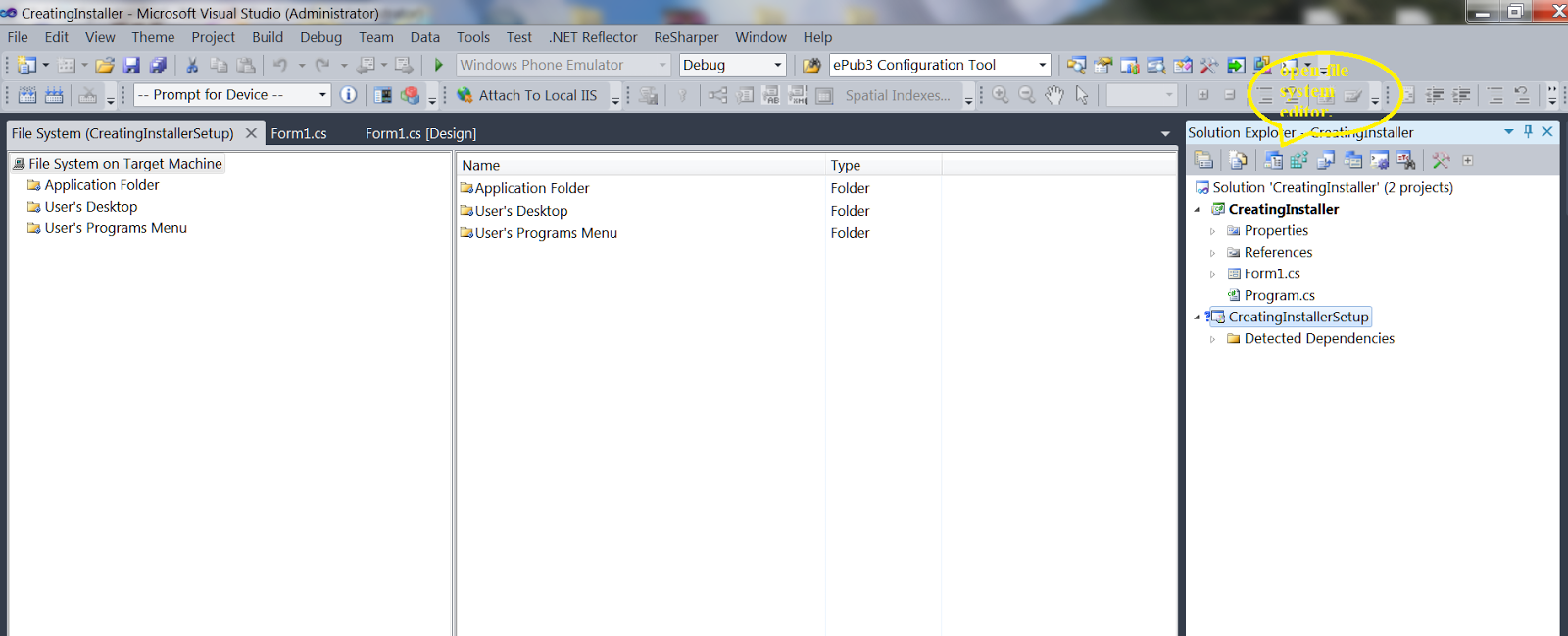Select Program.cs in Solution Explorer
This screenshot has width=1568, height=636.
point(1279,295)
